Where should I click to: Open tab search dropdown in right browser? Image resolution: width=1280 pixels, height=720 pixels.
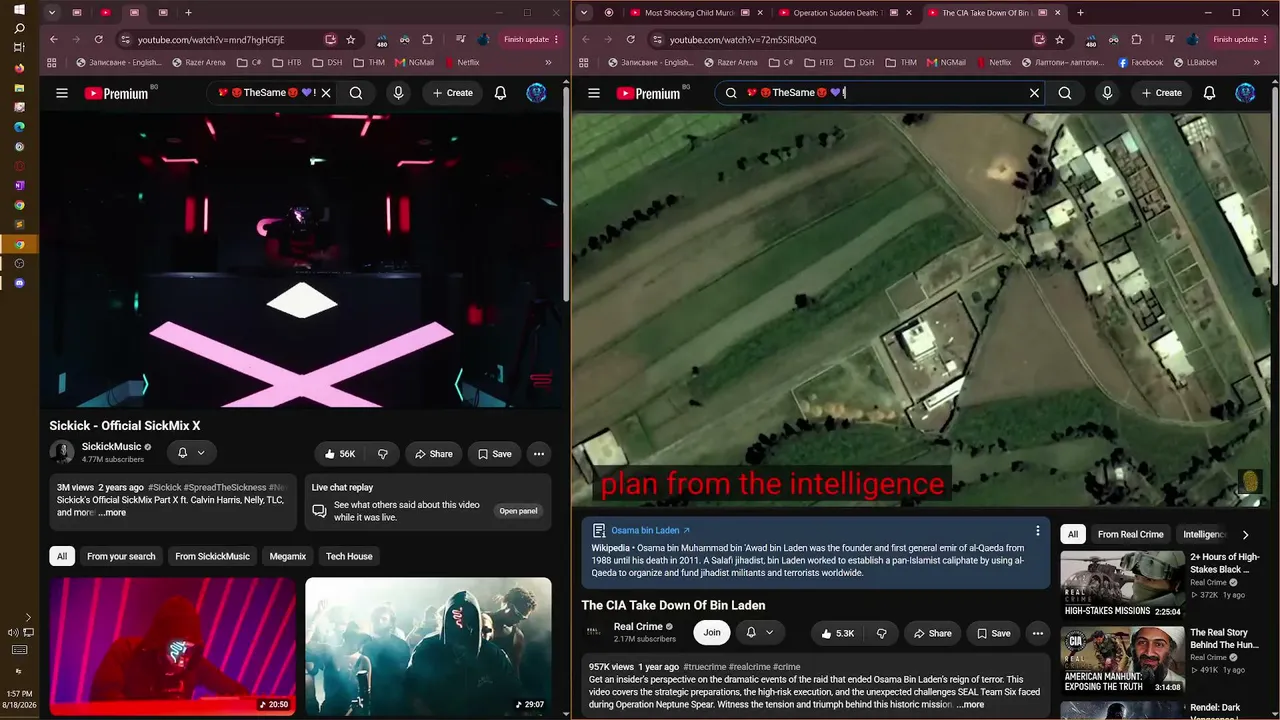[x=583, y=13]
